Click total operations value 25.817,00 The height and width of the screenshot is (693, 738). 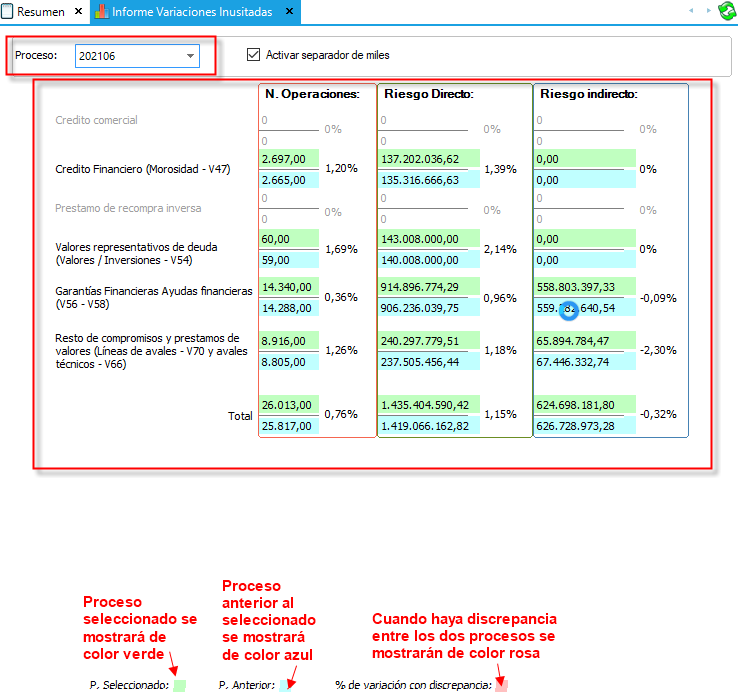[289, 426]
